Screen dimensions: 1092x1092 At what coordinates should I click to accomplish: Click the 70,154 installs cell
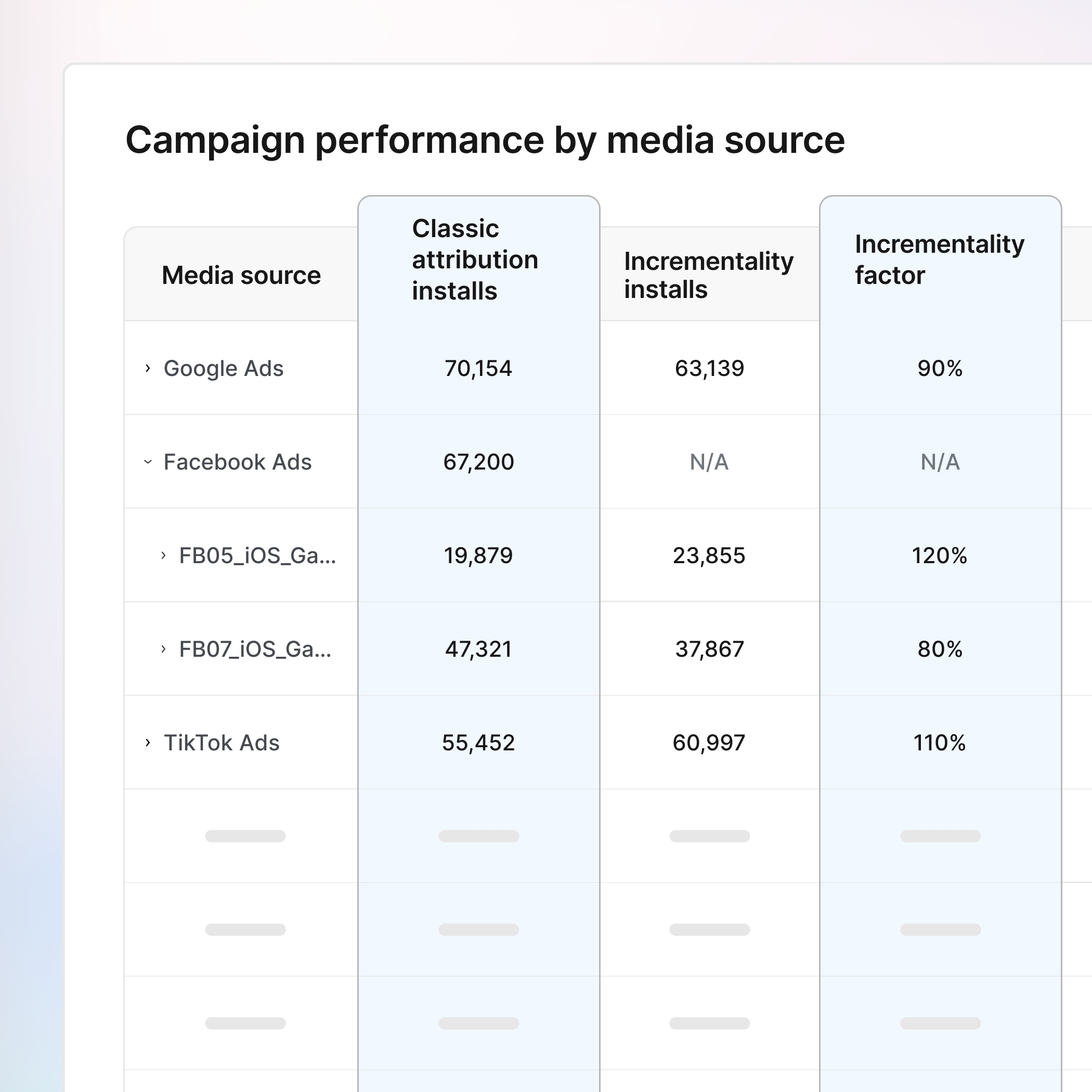pos(478,369)
